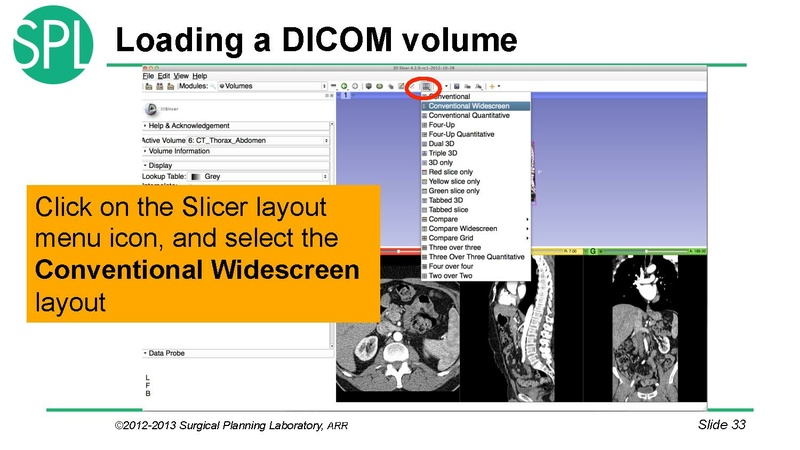Choose Four-Up Quantitative layout
Screen dimensions: 800x450
(476, 135)
